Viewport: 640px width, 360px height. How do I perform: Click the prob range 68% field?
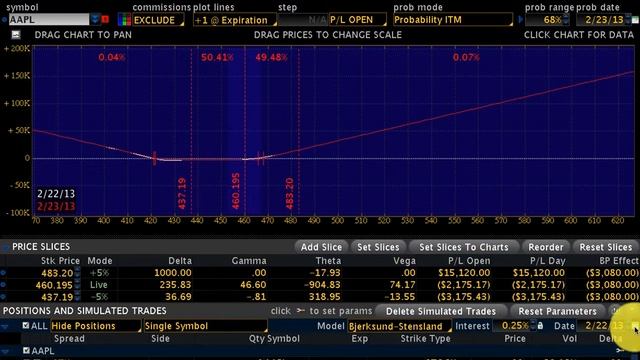tap(547, 20)
